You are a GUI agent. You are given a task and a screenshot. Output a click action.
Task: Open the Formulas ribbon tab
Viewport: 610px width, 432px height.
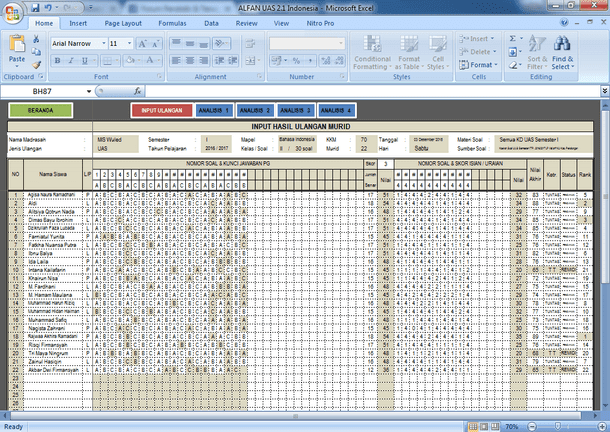172,23
